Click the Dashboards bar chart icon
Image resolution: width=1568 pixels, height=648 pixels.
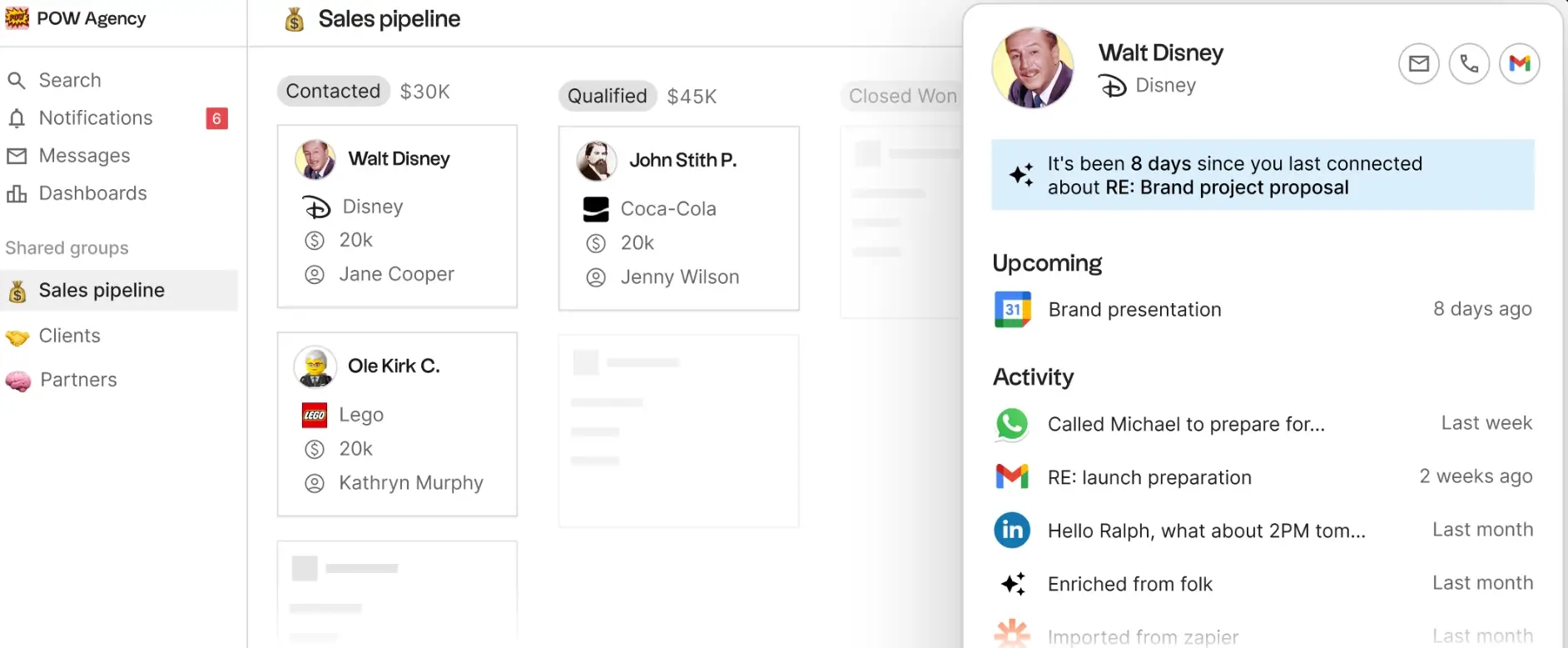point(17,193)
